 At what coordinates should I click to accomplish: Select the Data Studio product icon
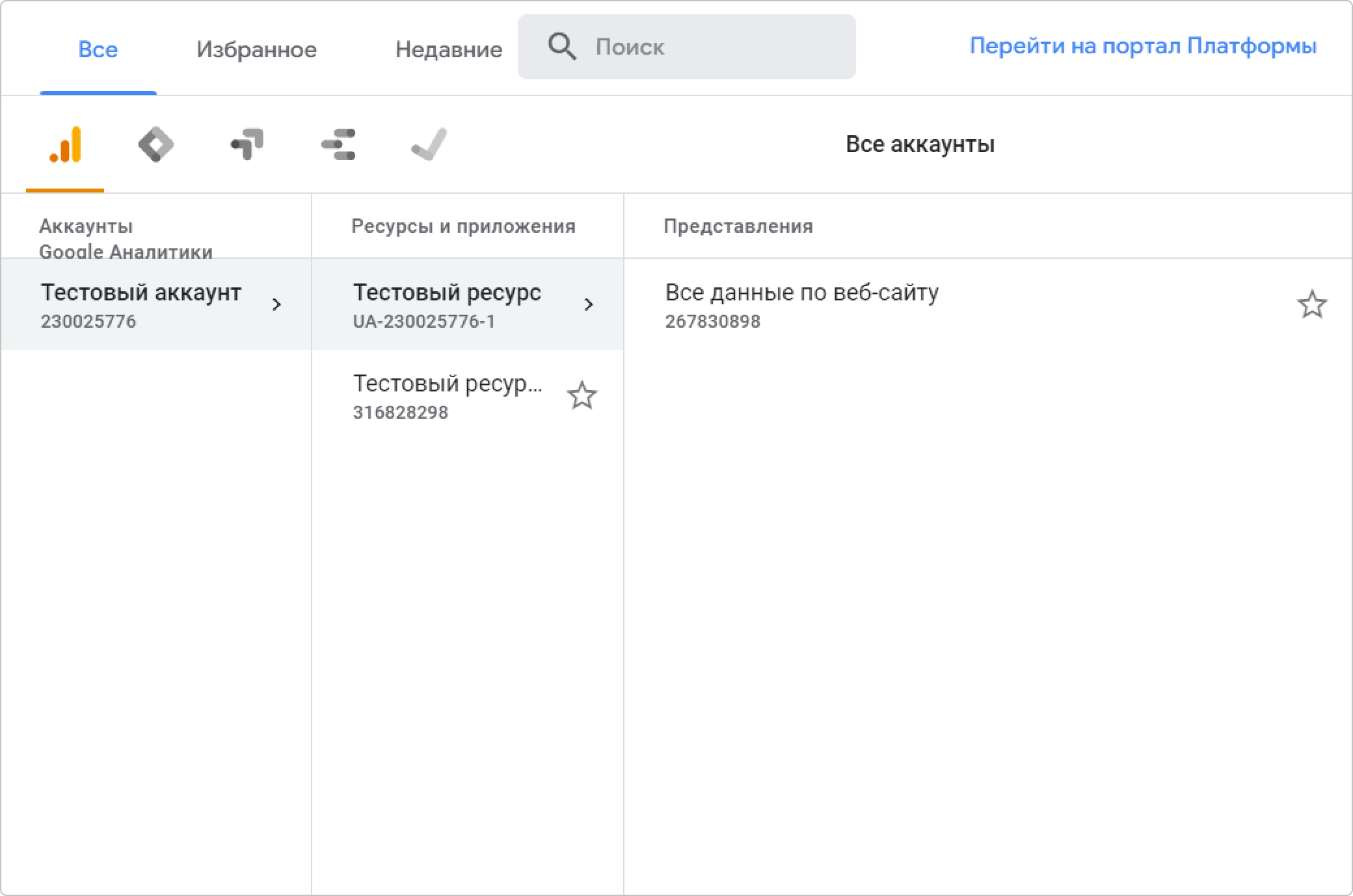[338, 144]
